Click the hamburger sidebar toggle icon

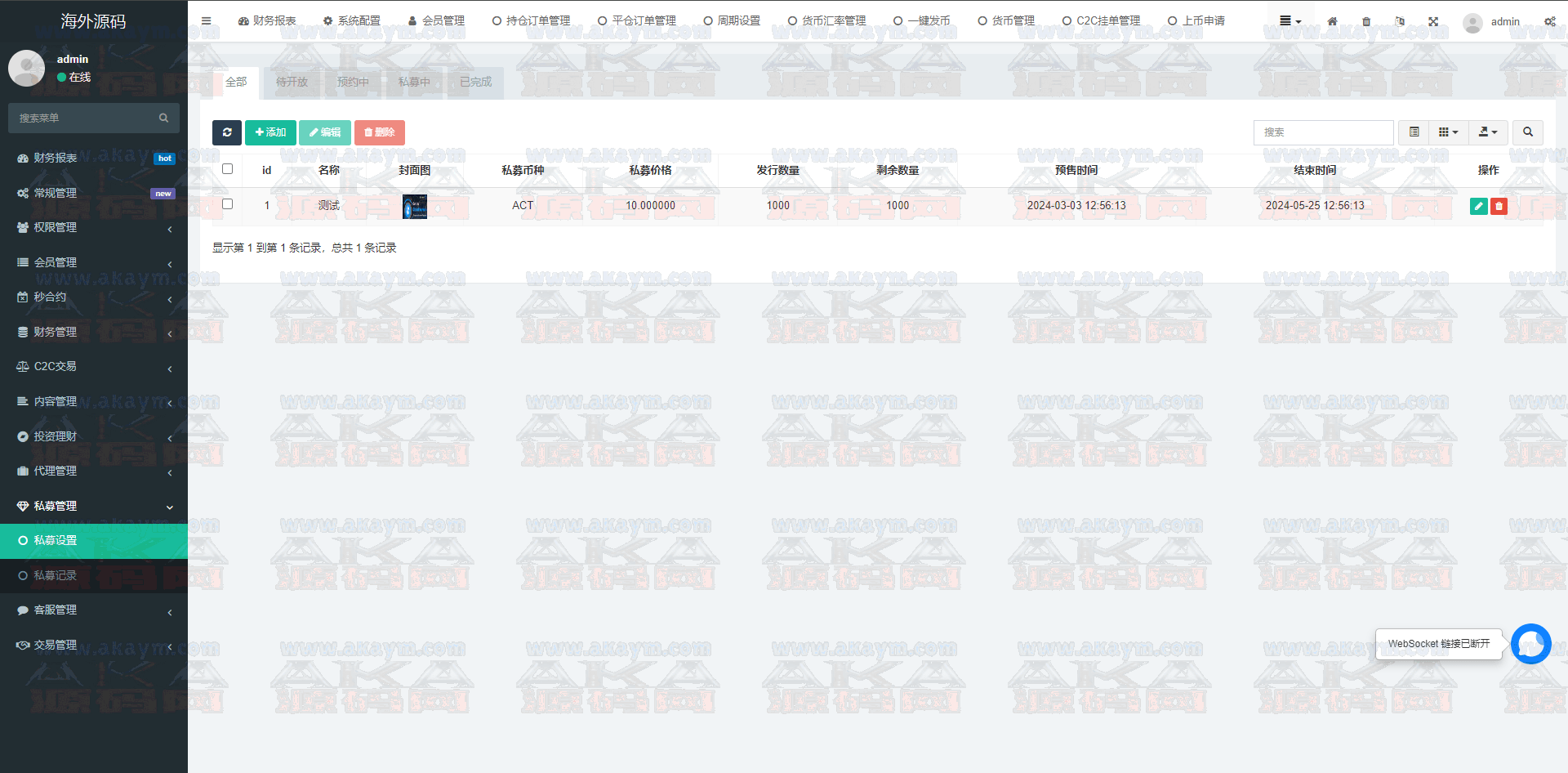coord(207,21)
